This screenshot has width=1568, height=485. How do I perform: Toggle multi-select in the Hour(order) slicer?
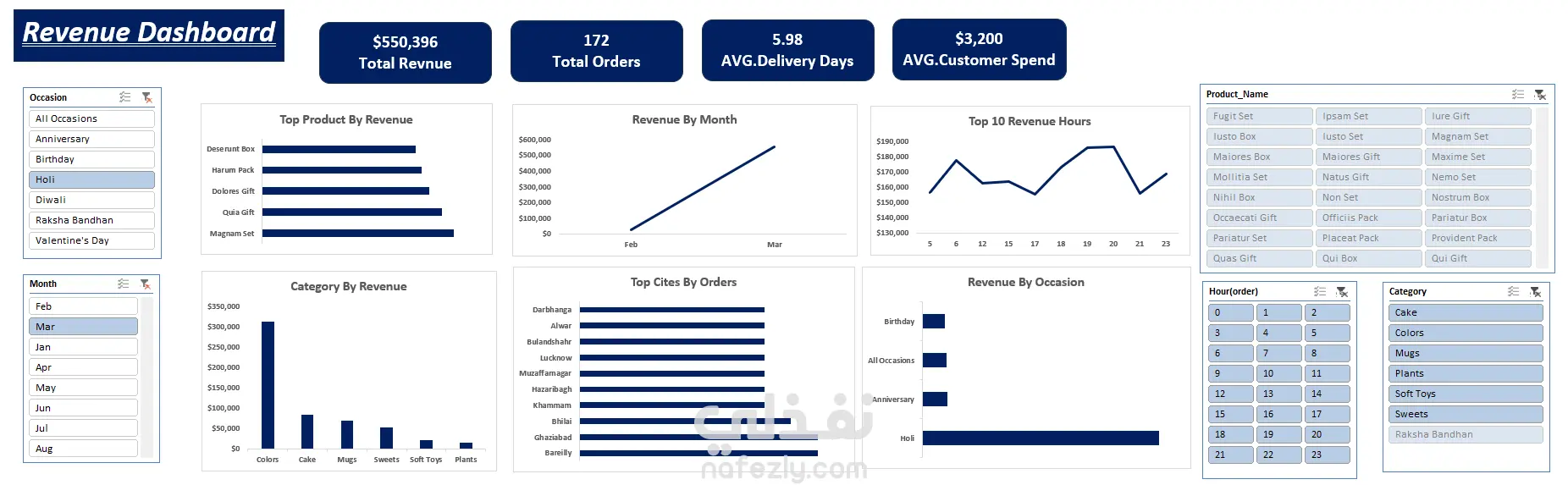point(1320,291)
